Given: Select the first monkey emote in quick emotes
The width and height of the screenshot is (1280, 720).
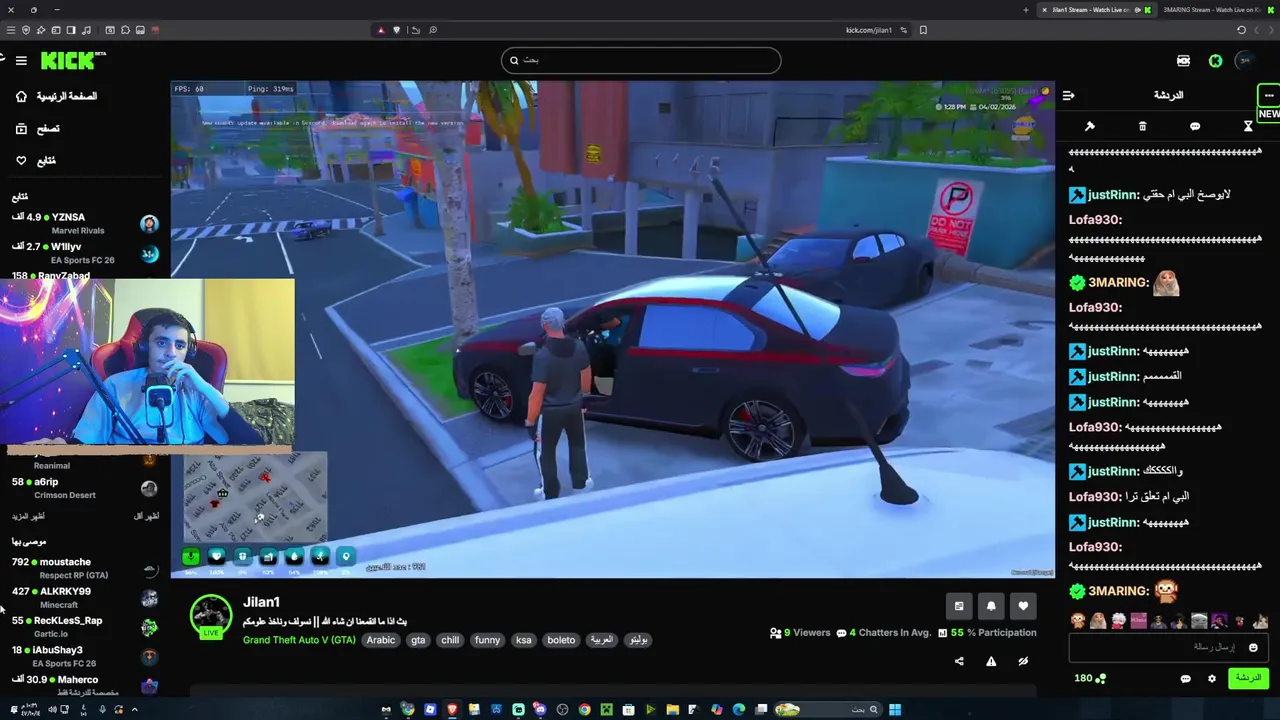Looking at the screenshot, I should [x=1078, y=621].
